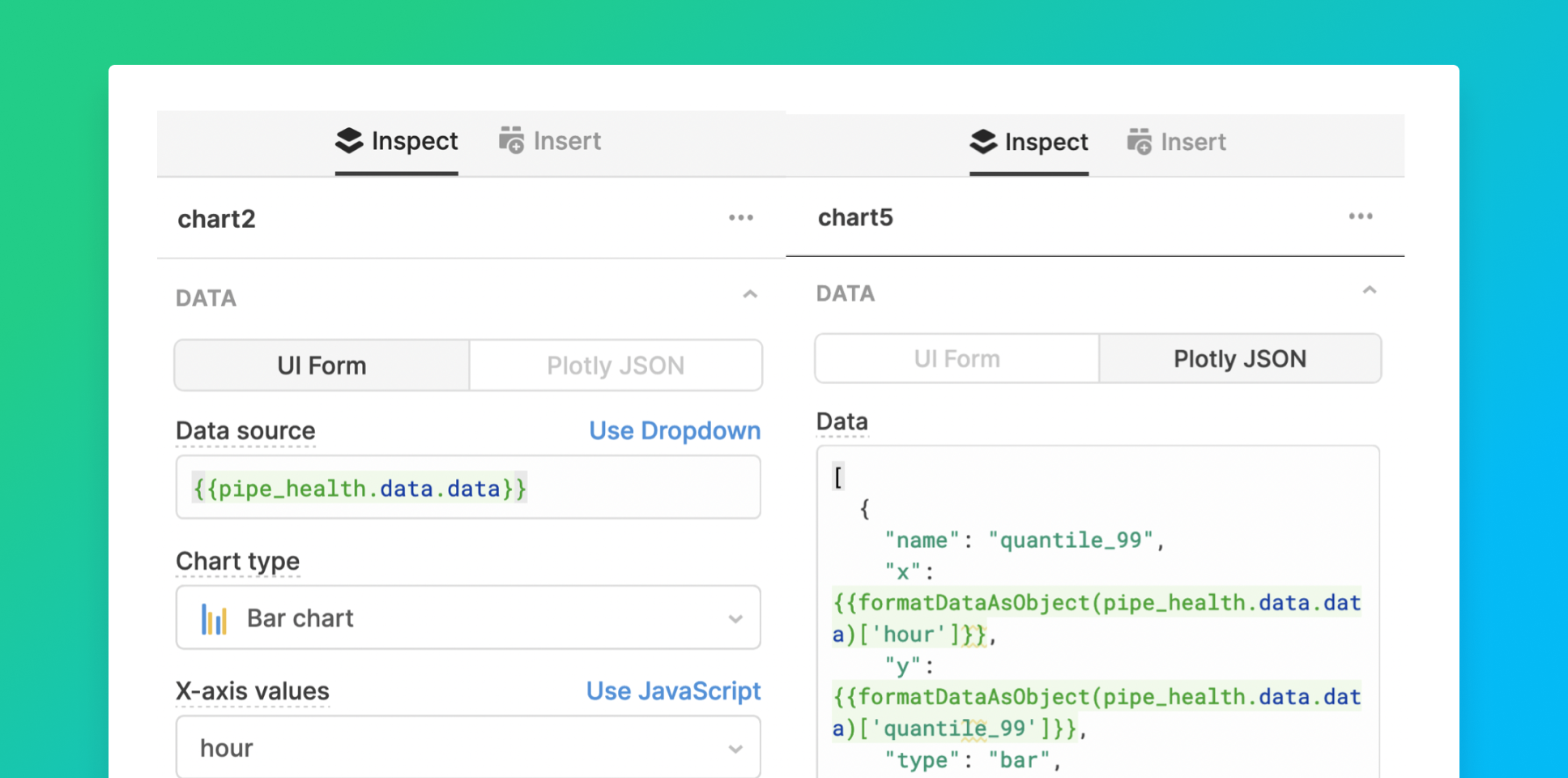Viewport: 1568px width, 778px height.
Task: Click the Use JavaScript link
Action: point(674,691)
